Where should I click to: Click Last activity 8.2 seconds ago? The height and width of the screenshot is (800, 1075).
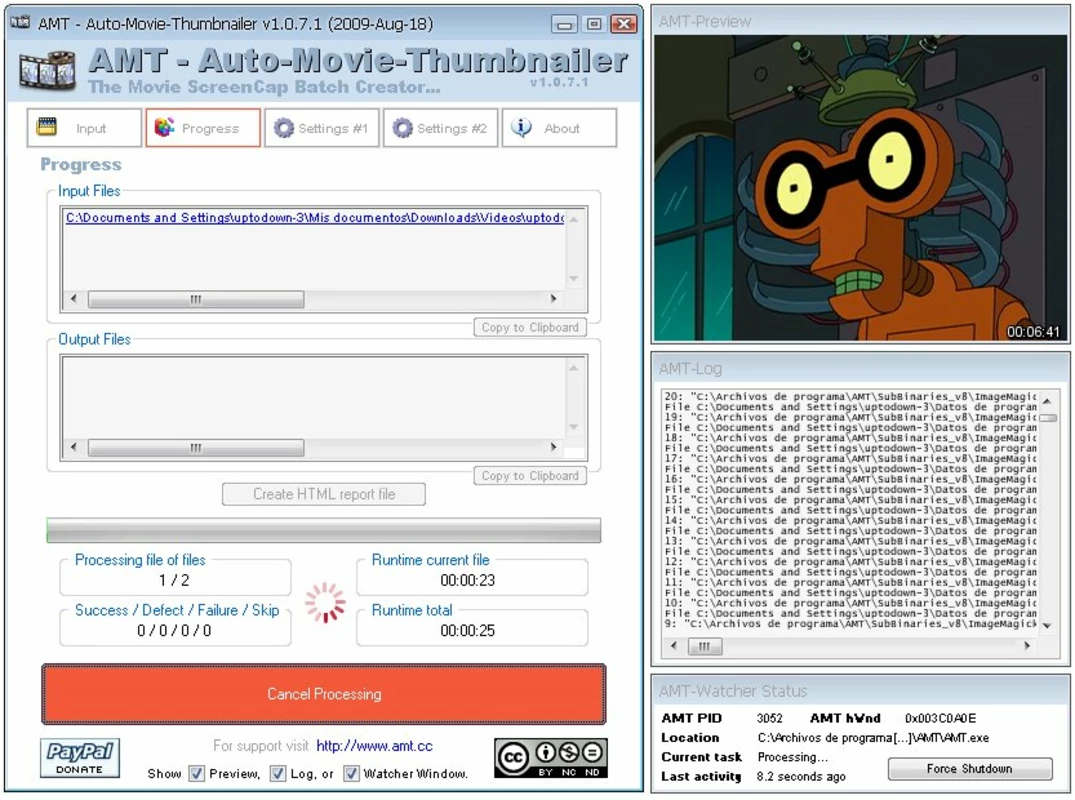[801, 777]
